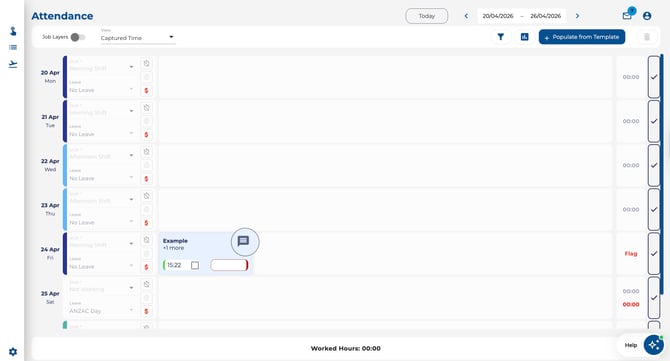This screenshot has width=670, height=361.
Task: Approve the 21 Apr row checkmark
Action: pyautogui.click(x=653, y=121)
